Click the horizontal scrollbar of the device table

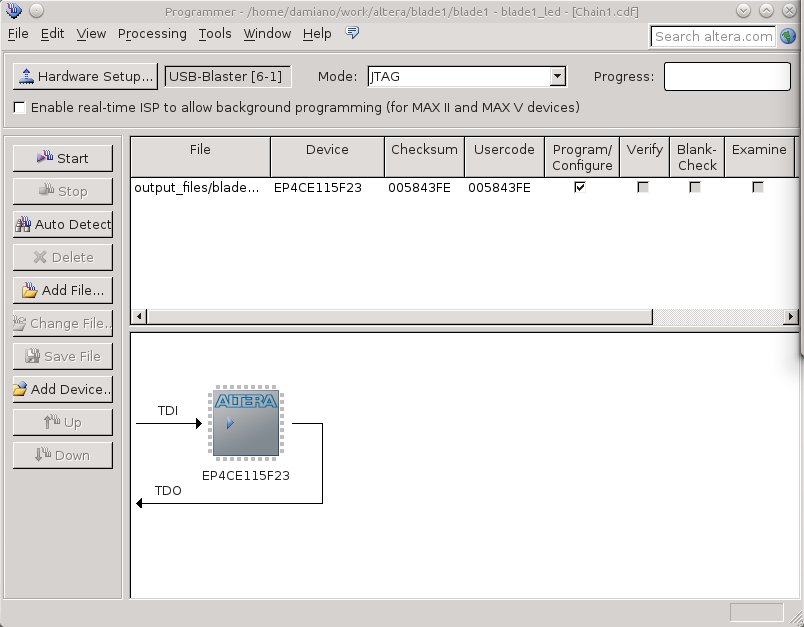point(399,317)
